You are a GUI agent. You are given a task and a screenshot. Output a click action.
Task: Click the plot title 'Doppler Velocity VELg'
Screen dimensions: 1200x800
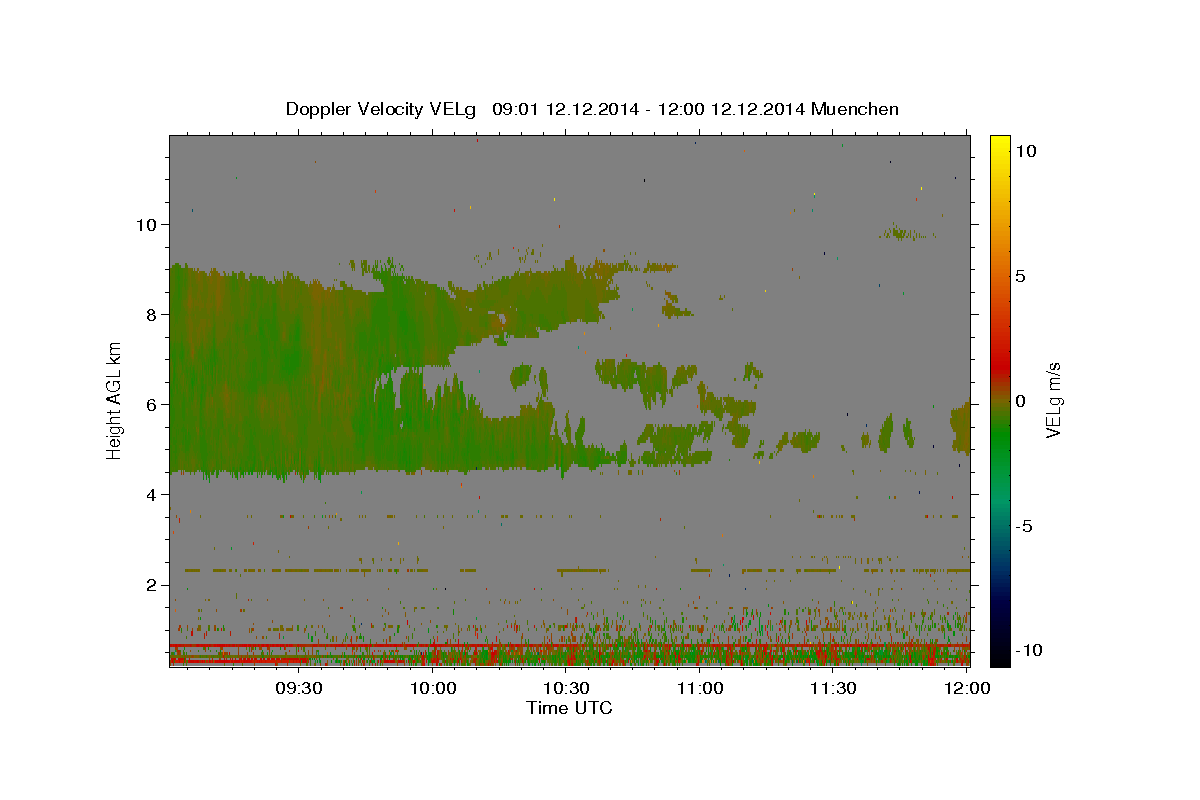[x=381, y=109]
